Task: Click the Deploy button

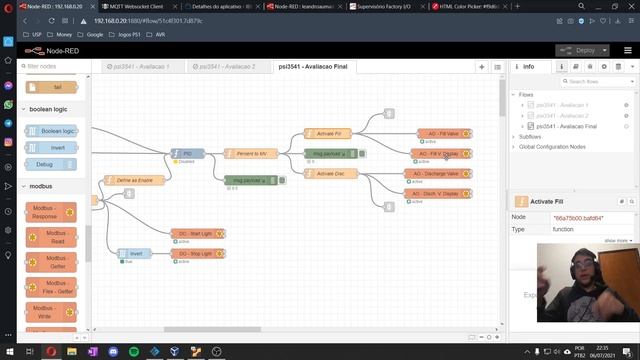Action: coord(578,51)
